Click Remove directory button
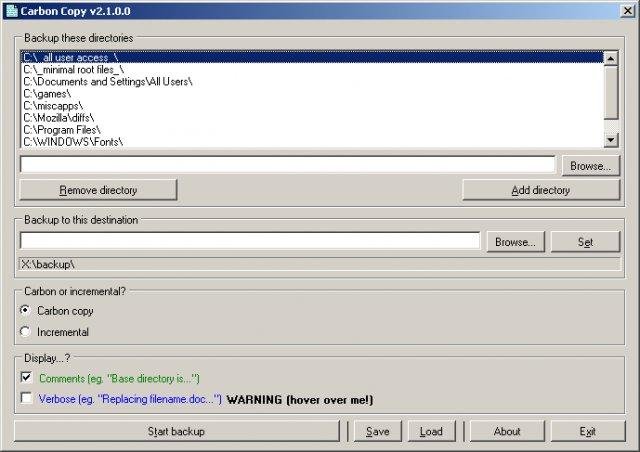The width and height of the screenshot is (640, 452). (x=98, y=190)
